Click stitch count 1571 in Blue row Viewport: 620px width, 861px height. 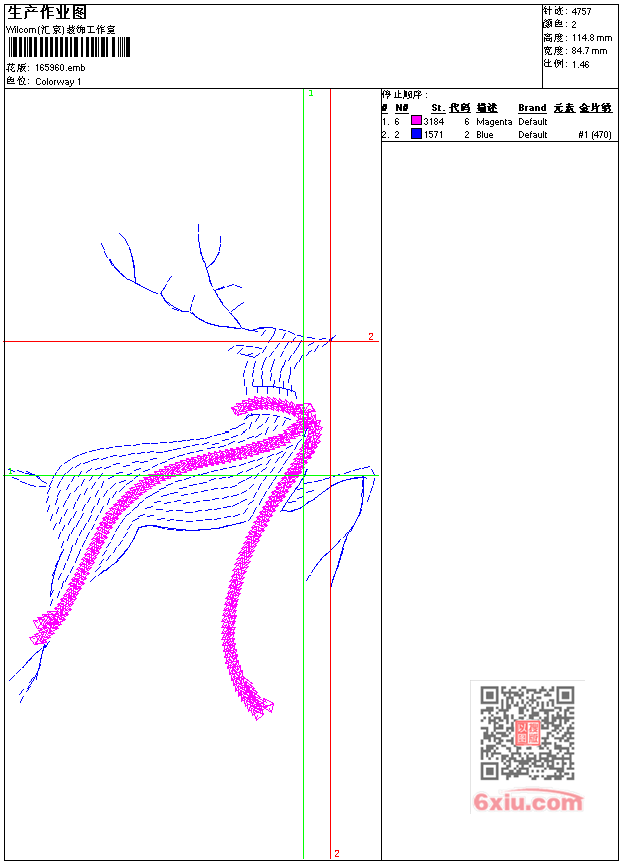[434, 135]
